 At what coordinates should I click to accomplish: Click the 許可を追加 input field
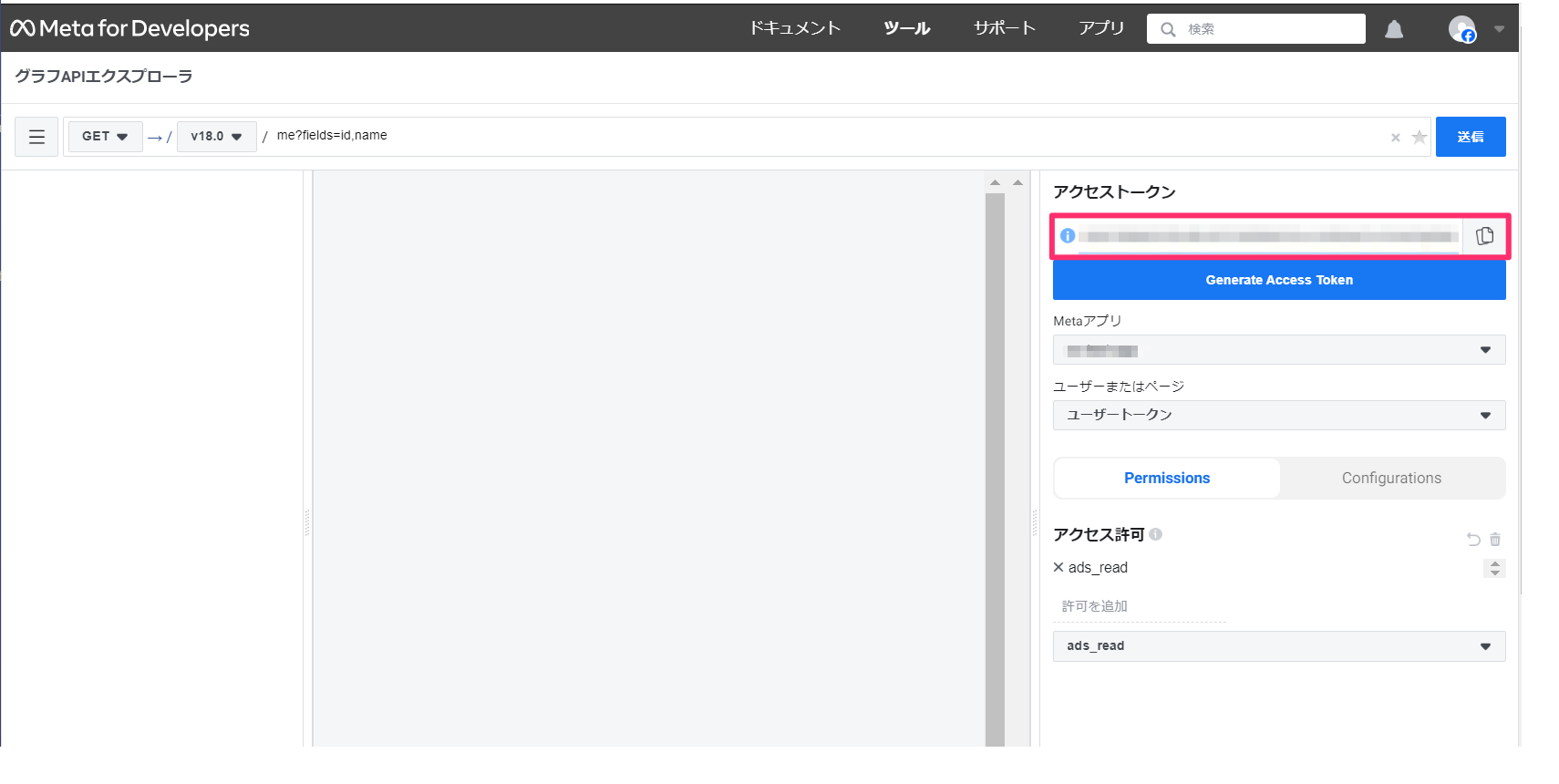[x=1140, y=606]
